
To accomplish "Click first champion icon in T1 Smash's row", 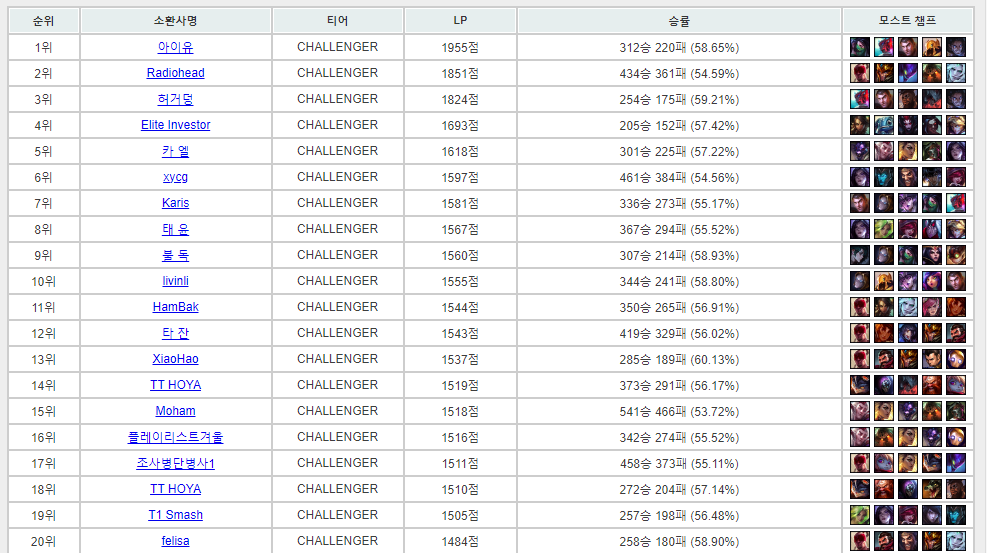I will click(860, 515).
